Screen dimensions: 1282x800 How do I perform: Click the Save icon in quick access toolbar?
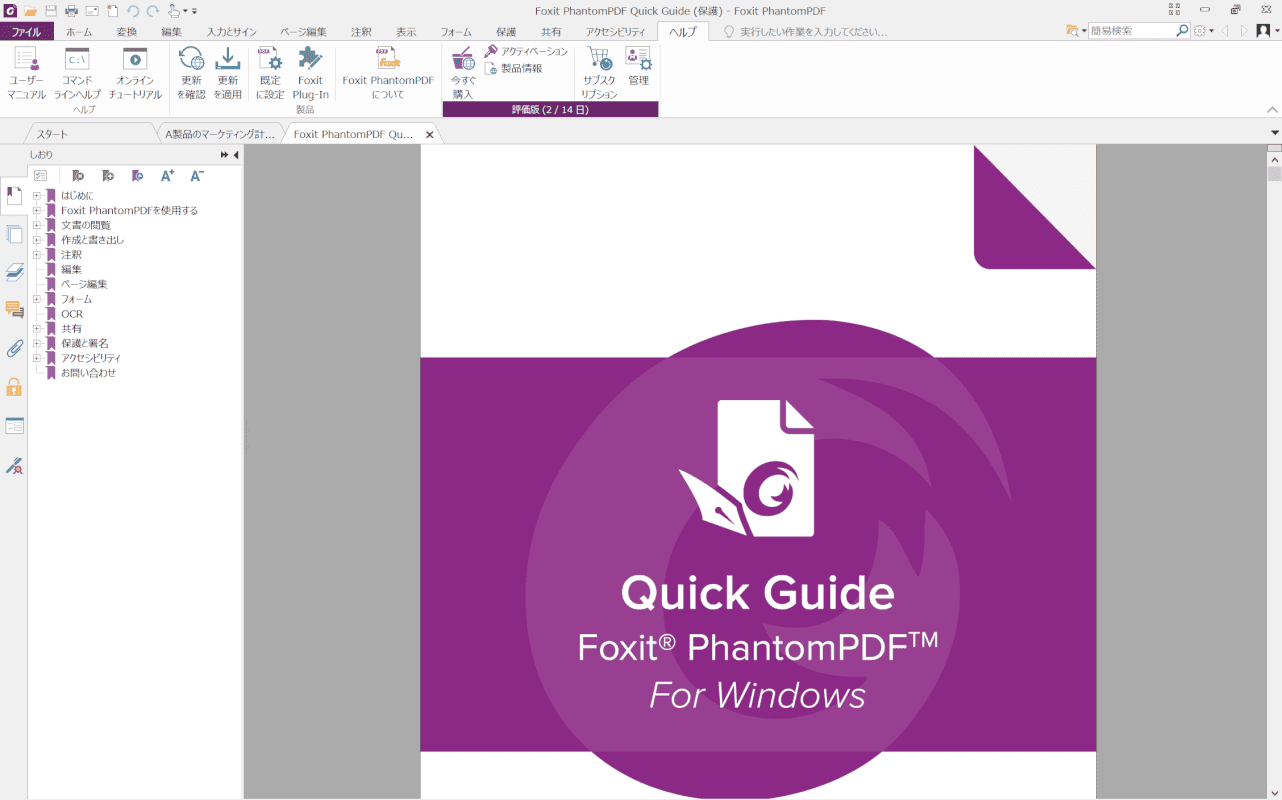(x=50, y=11)
